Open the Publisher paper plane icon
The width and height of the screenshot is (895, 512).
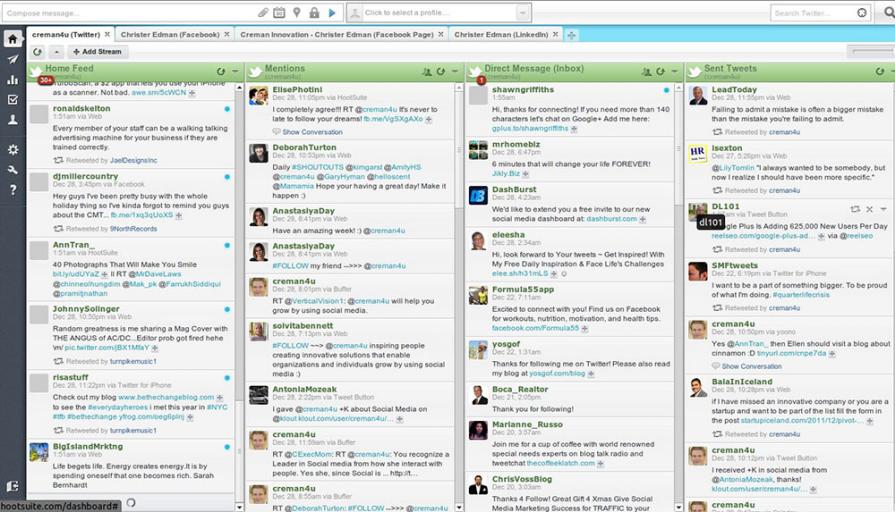tap(12, 59)
